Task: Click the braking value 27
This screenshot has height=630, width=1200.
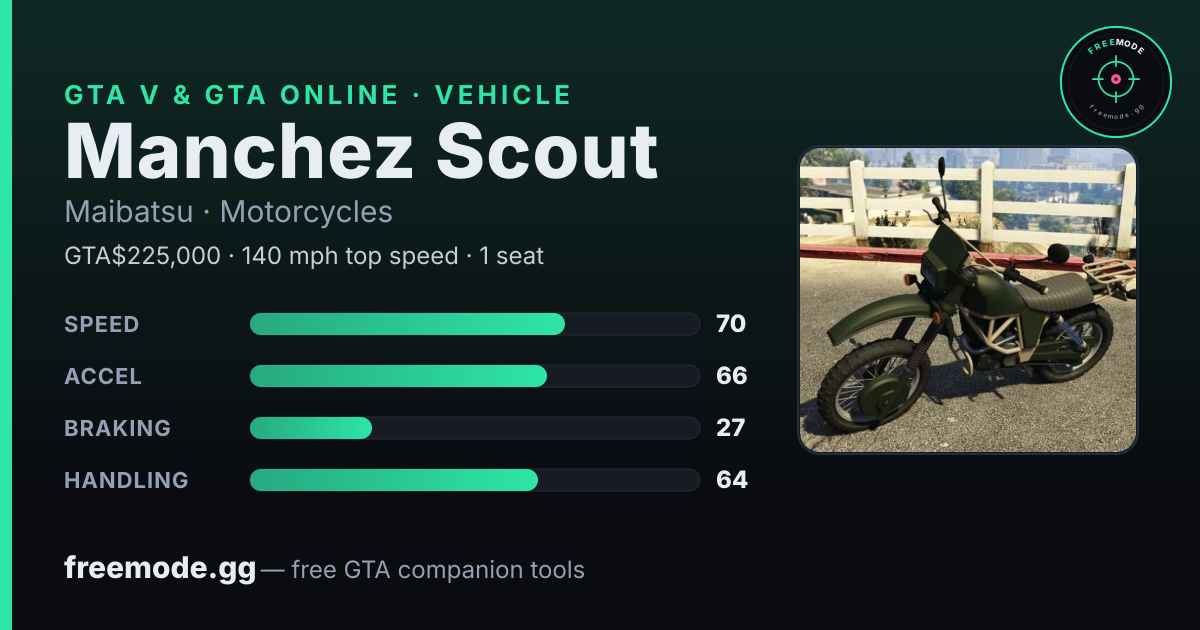Action: click(731, 428)
